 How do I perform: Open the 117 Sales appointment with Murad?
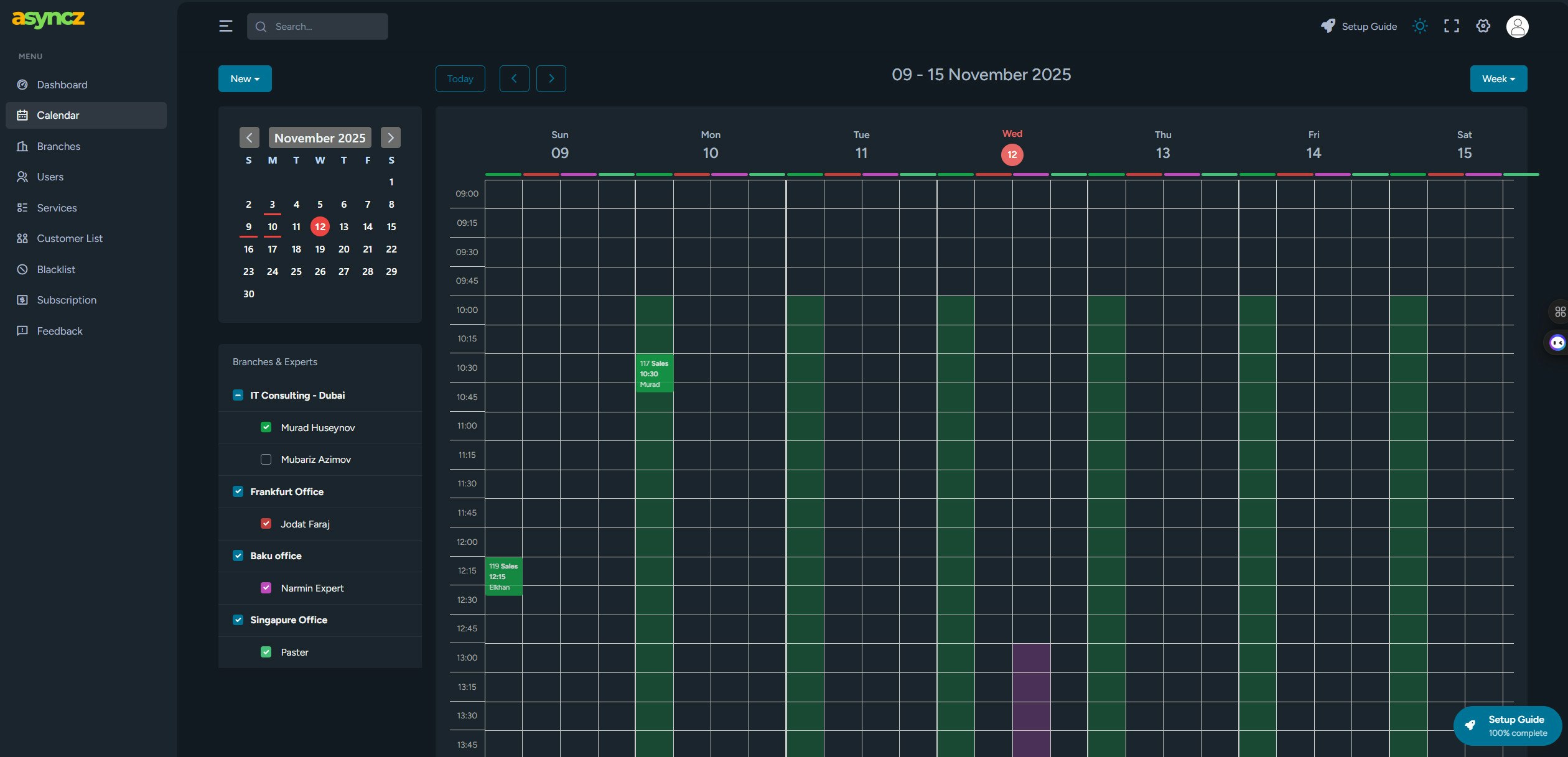[654, 373]
